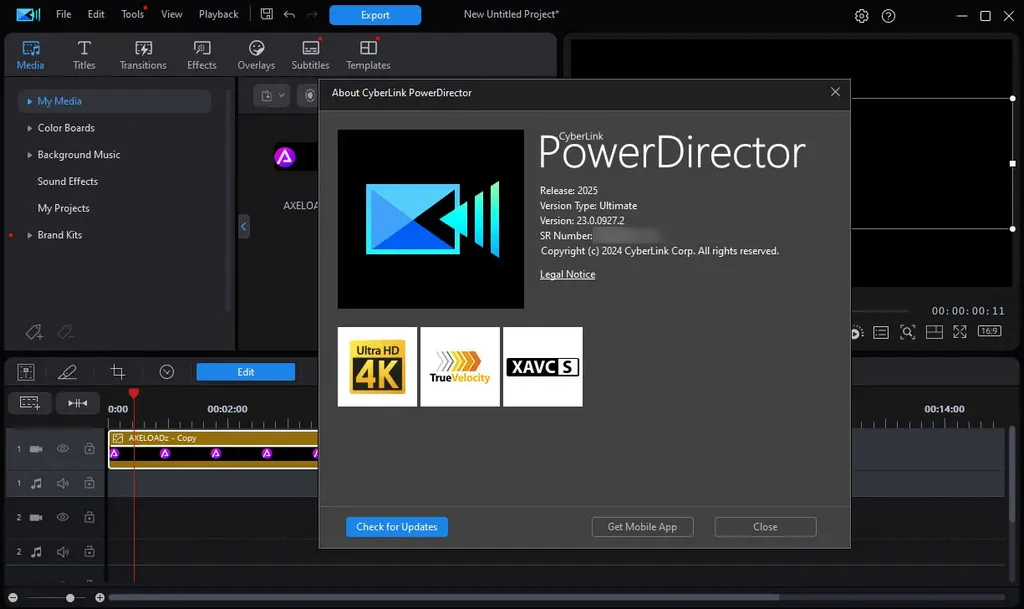The image size is (1024, 609).
Task: Toggle visibility of video track 1
Action: point(63,448)
